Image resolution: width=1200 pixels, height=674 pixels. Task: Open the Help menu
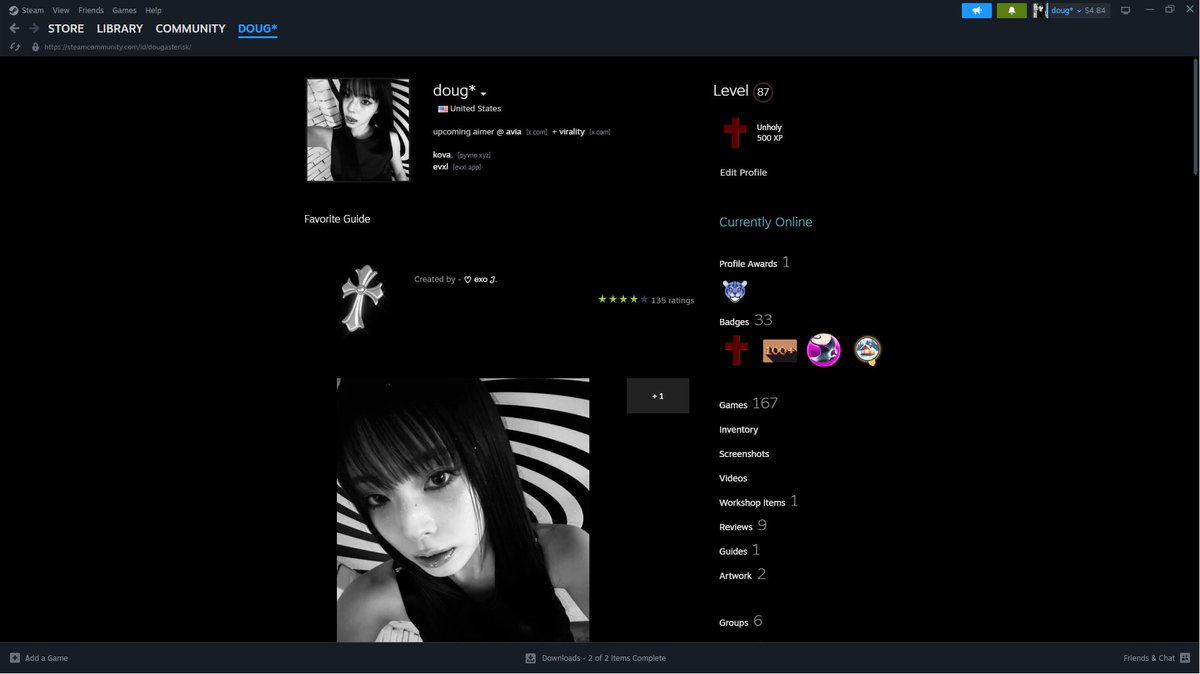click(153, 10)
